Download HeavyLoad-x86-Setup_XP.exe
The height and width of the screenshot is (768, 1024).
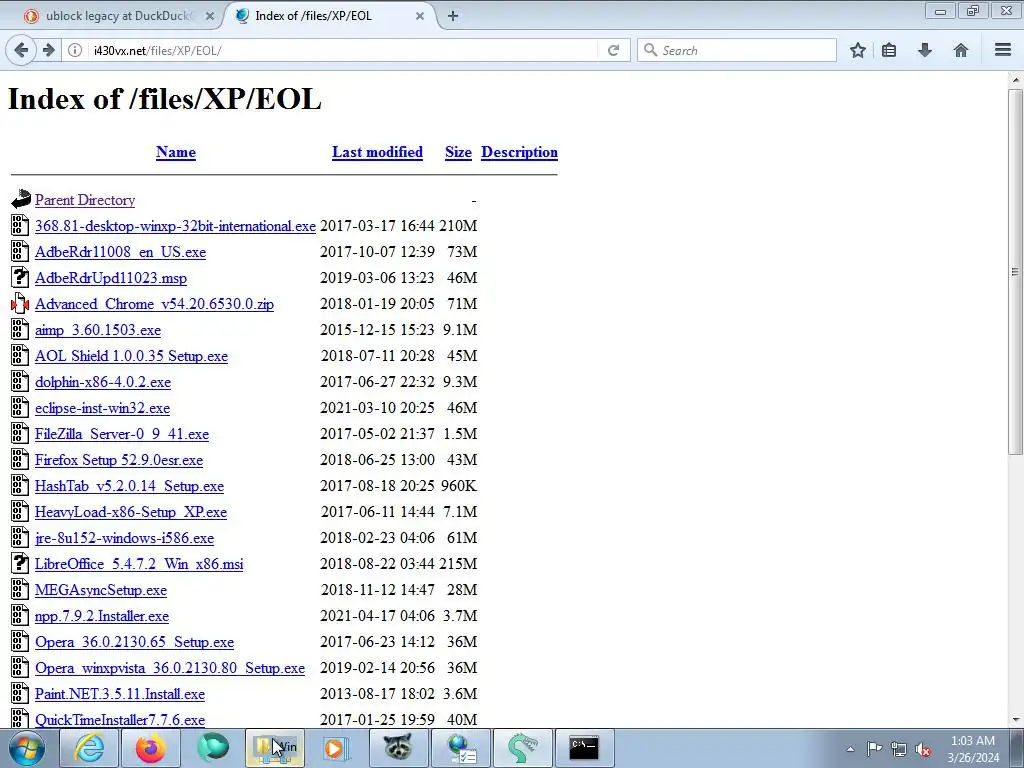131,512
